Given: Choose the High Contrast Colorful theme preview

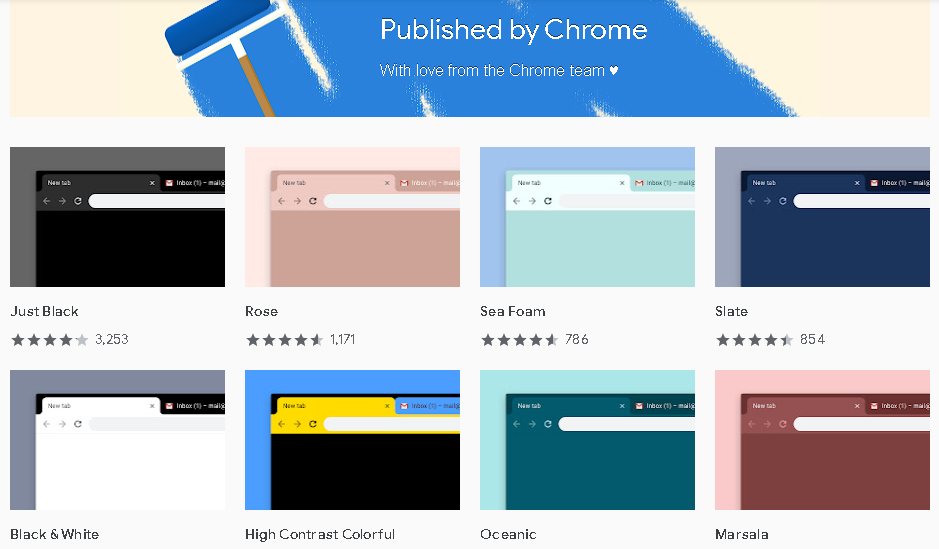Looking at the screenshot, I should pyautogui.click(x=352, y=440).
